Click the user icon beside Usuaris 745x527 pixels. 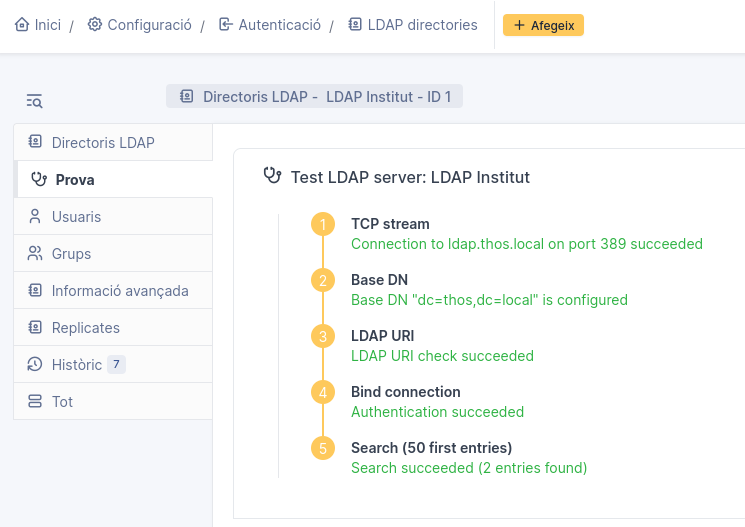pyautogui.click(x=35, y=216)
